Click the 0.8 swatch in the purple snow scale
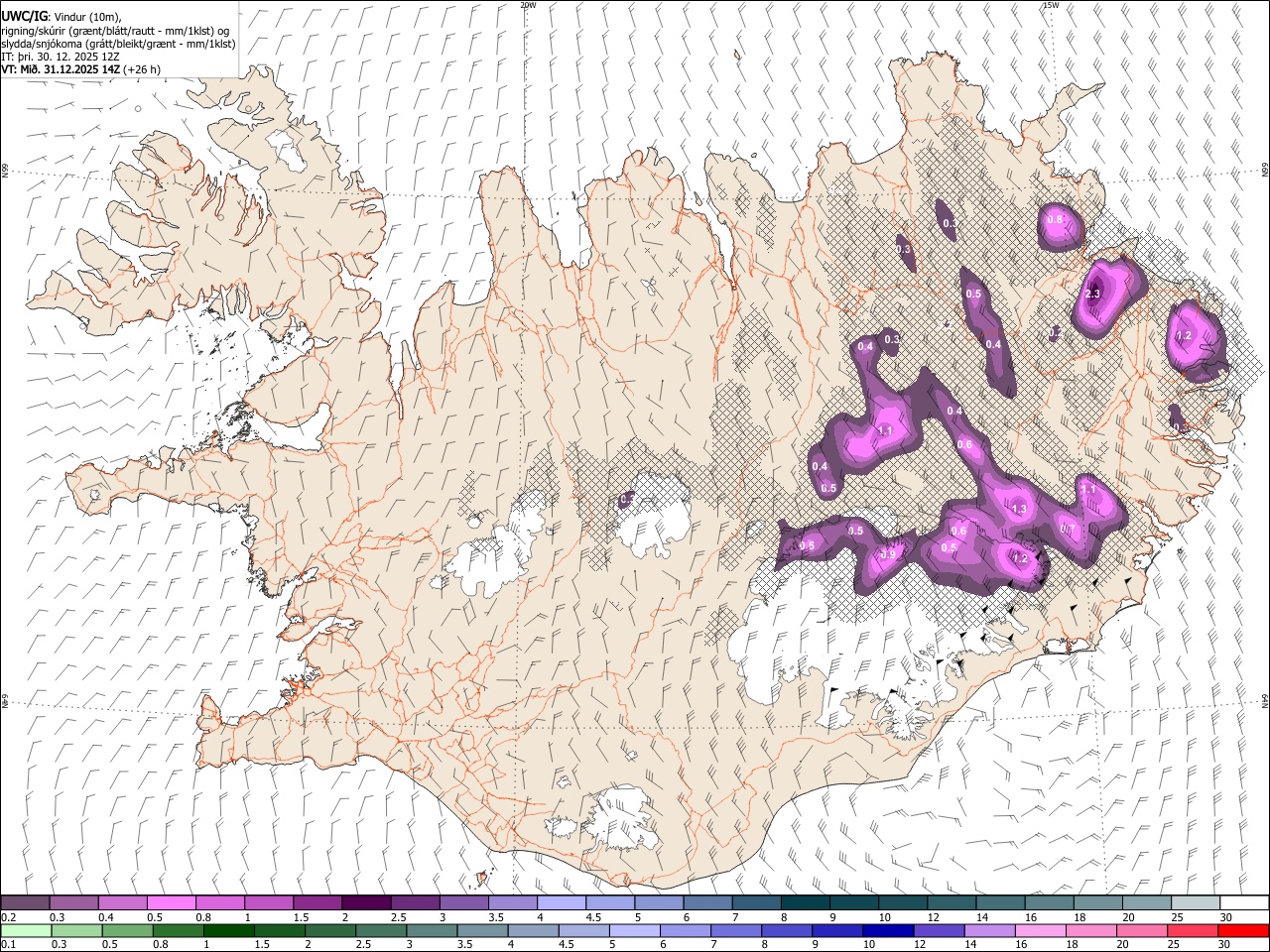This screenshot has height=952, width=1270. click(219, 902)
